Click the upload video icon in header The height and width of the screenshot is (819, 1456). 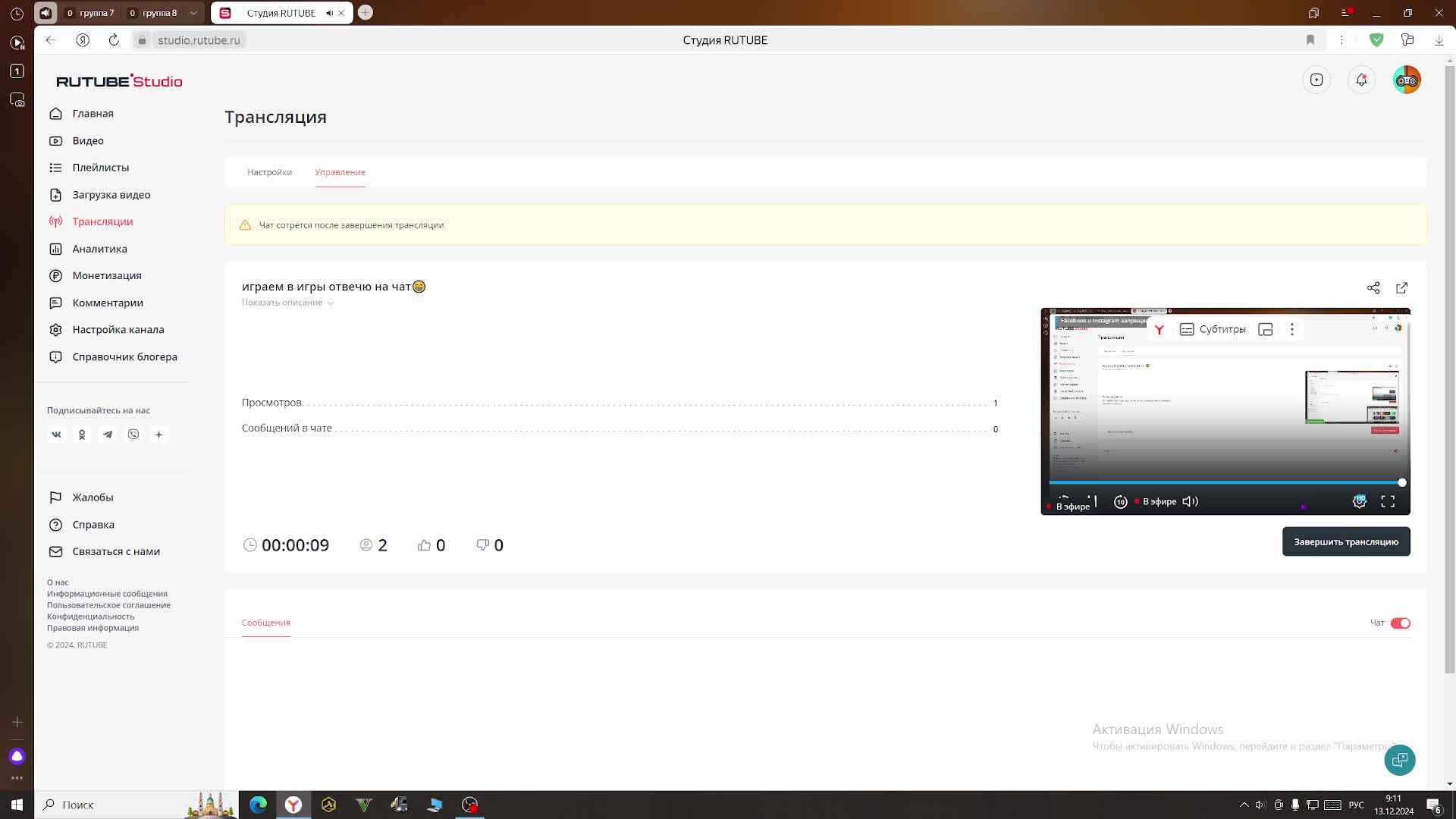pyautogui.click(x=1316, y=80)
